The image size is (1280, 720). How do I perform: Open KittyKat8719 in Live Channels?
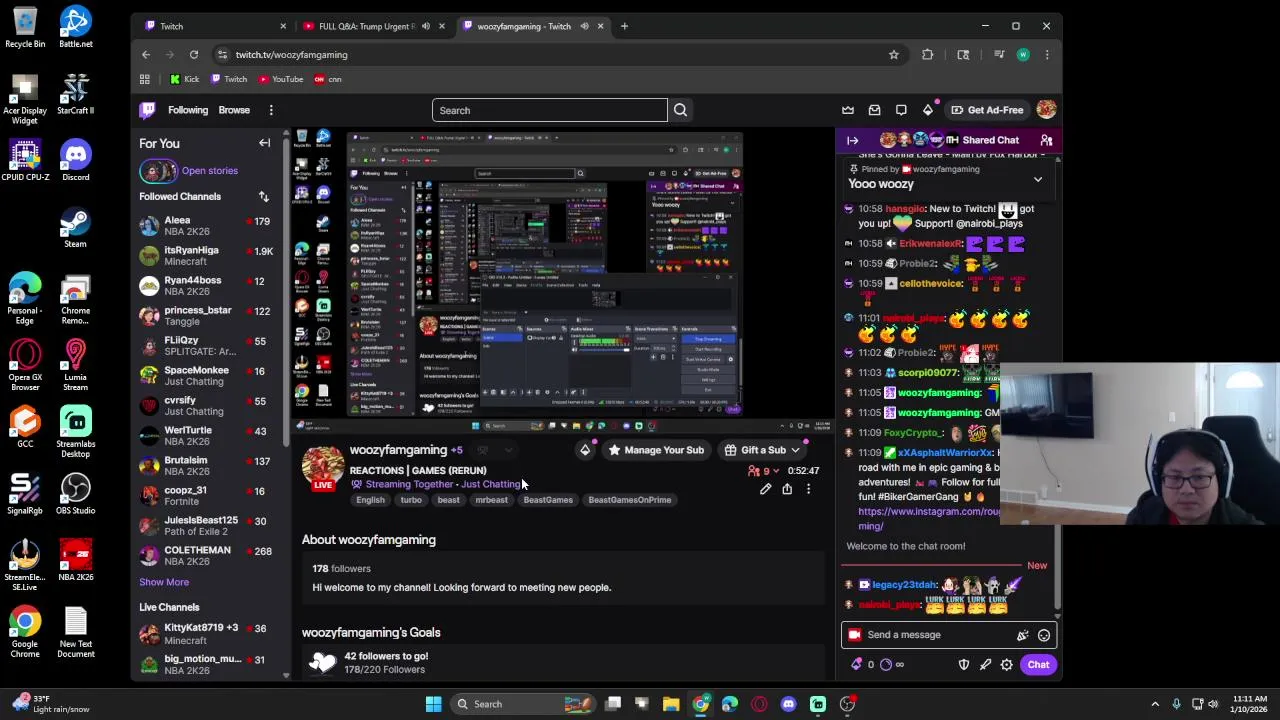[206, 634]
